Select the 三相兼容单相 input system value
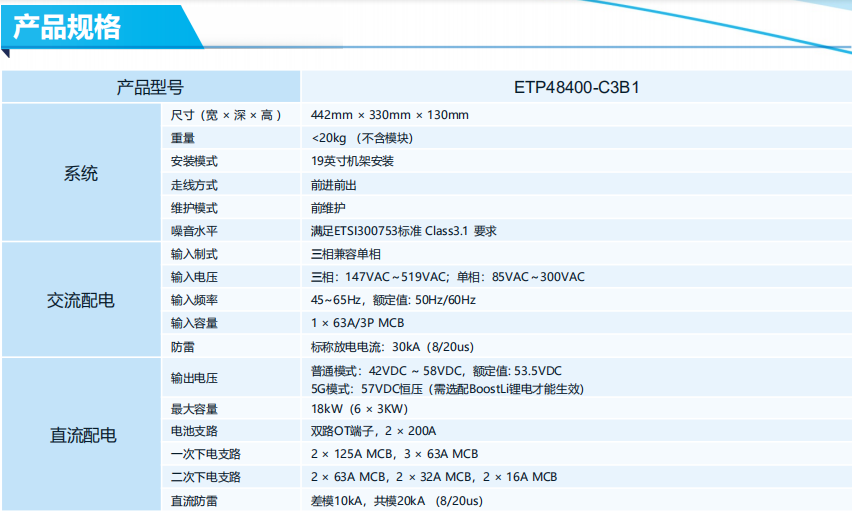This screenshot has height=512, width=852. [x=346, y=254]
